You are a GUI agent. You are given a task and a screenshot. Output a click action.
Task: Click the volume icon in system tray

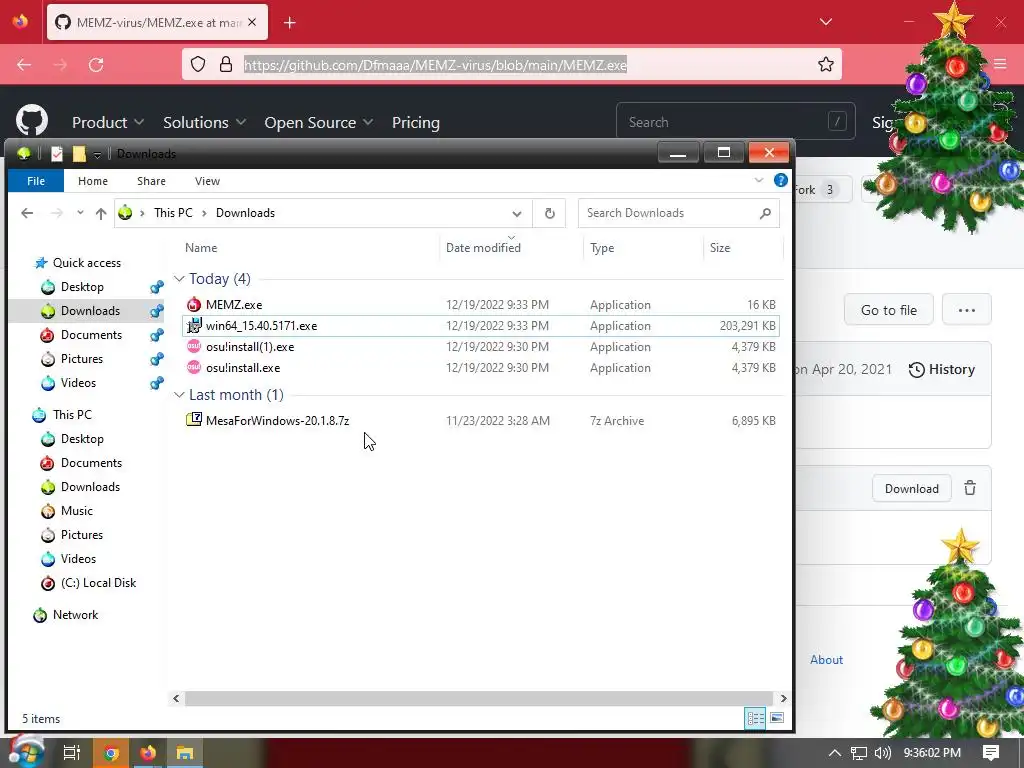[883, 753]
